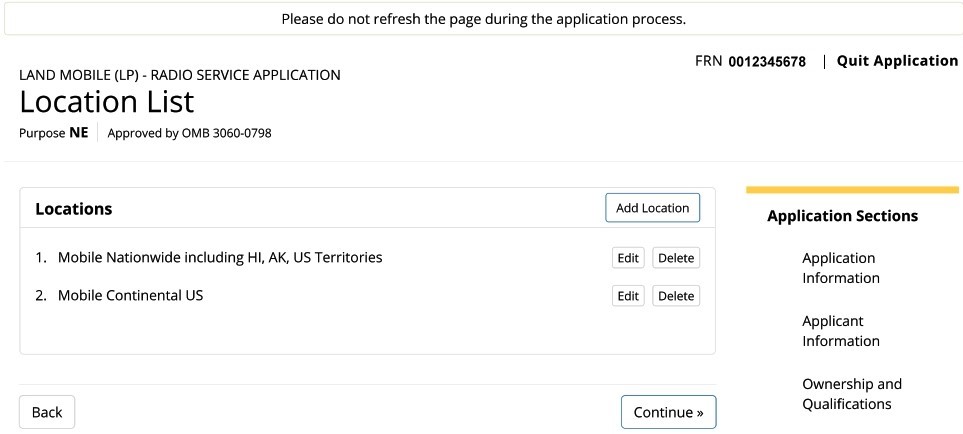Go back with the Back button
The height and width of the screenshot is (434, 963).
47,412
